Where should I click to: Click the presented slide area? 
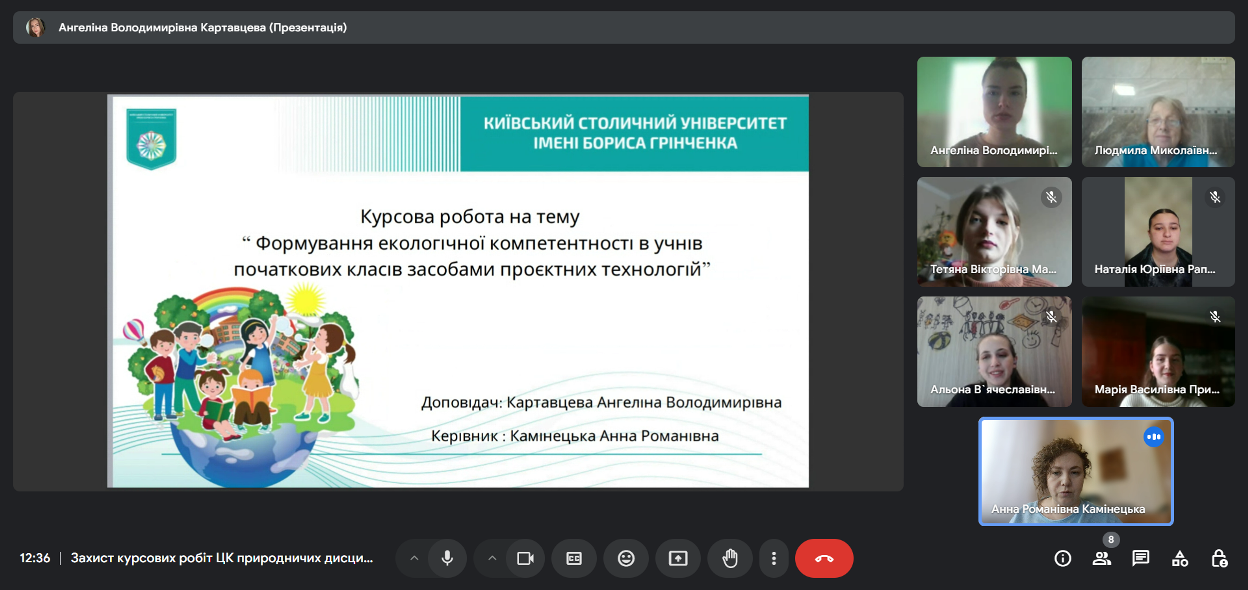[458, 291]
